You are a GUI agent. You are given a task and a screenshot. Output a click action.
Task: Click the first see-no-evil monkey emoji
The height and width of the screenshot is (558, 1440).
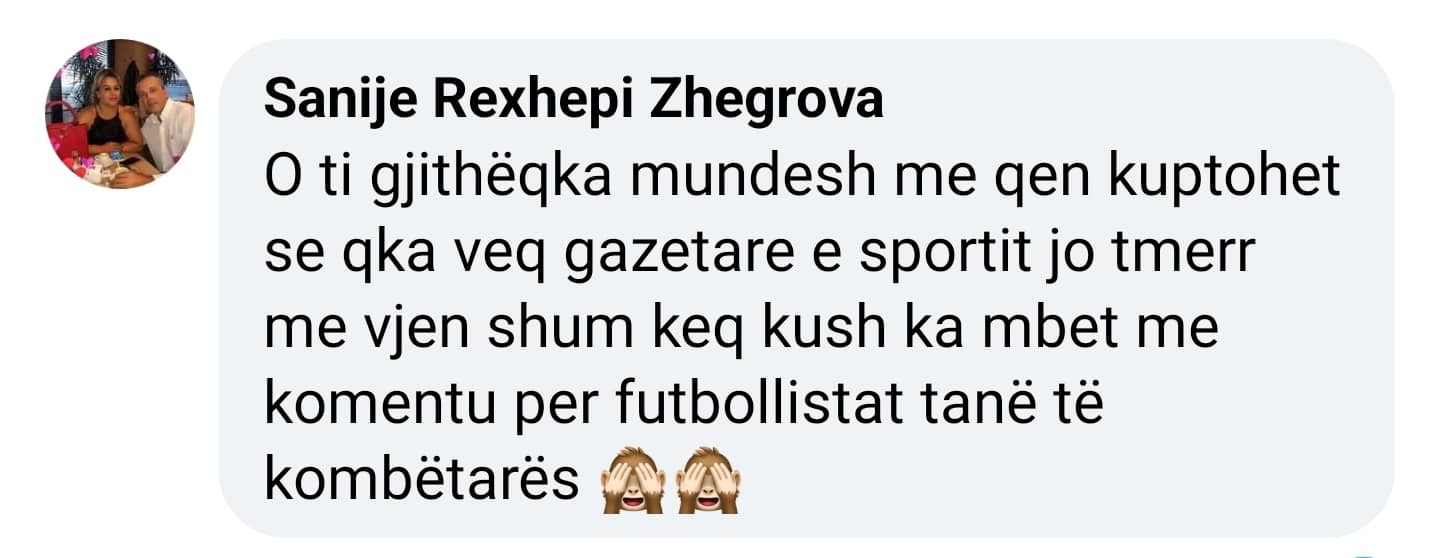click(632, 479)
